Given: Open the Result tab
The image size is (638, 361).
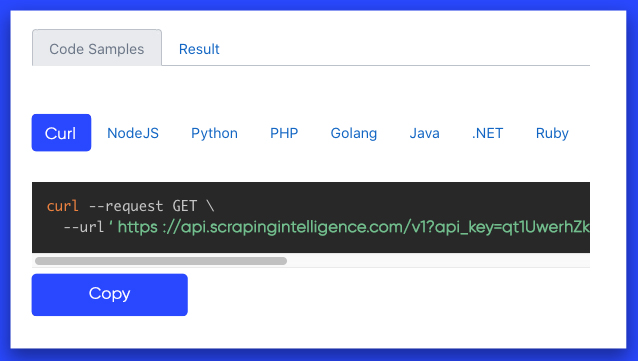Looking at the screenshot, I should click(x=199, y=49).
